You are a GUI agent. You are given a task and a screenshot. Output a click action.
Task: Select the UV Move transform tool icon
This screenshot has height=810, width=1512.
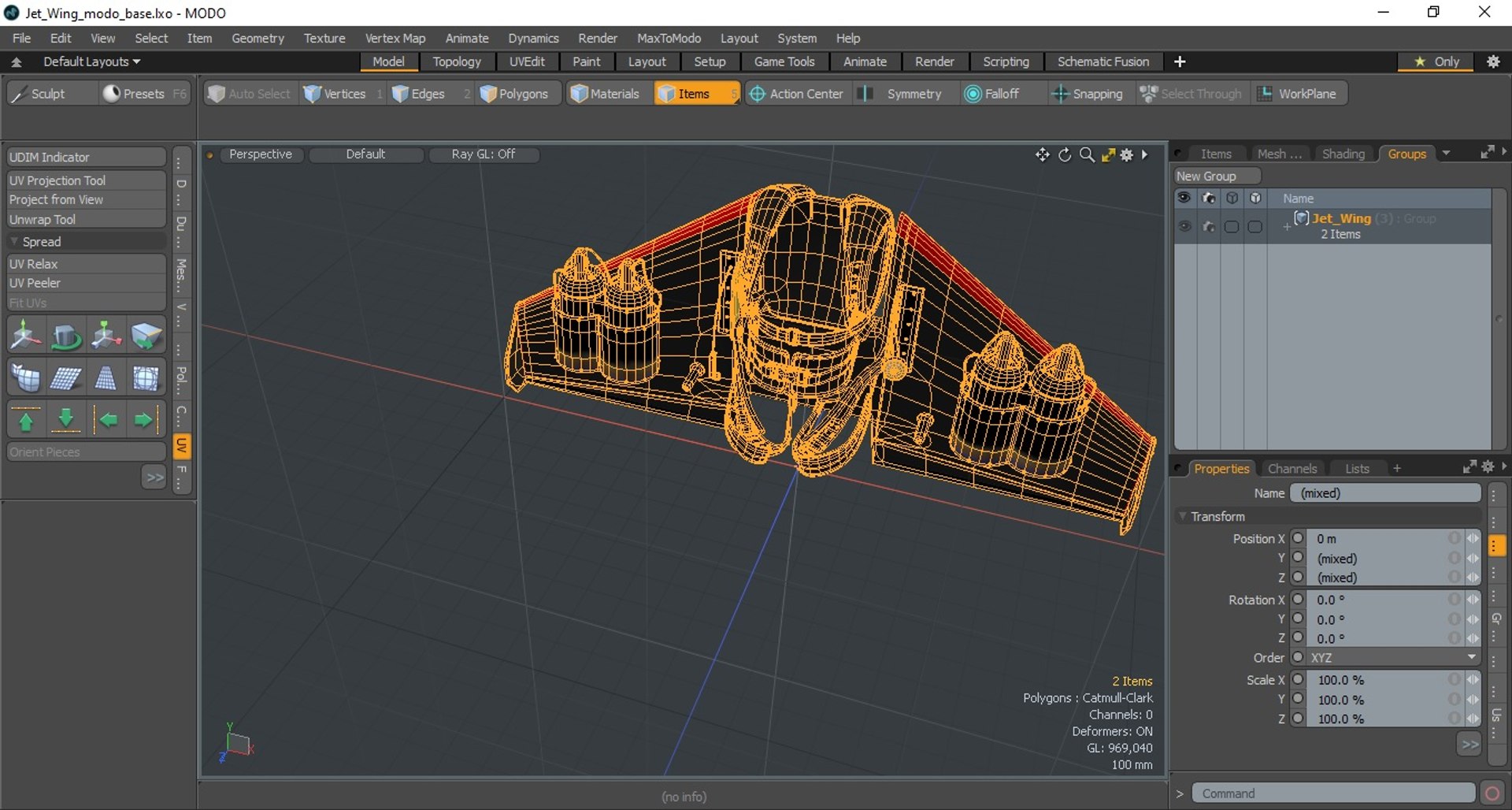[x=26, y=336]
